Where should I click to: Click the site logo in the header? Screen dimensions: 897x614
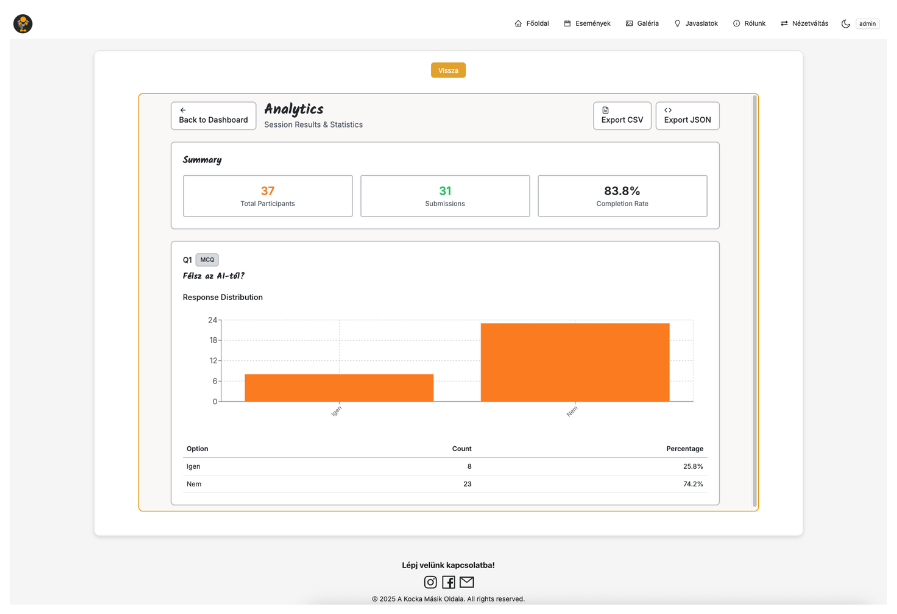coord(23,23)
